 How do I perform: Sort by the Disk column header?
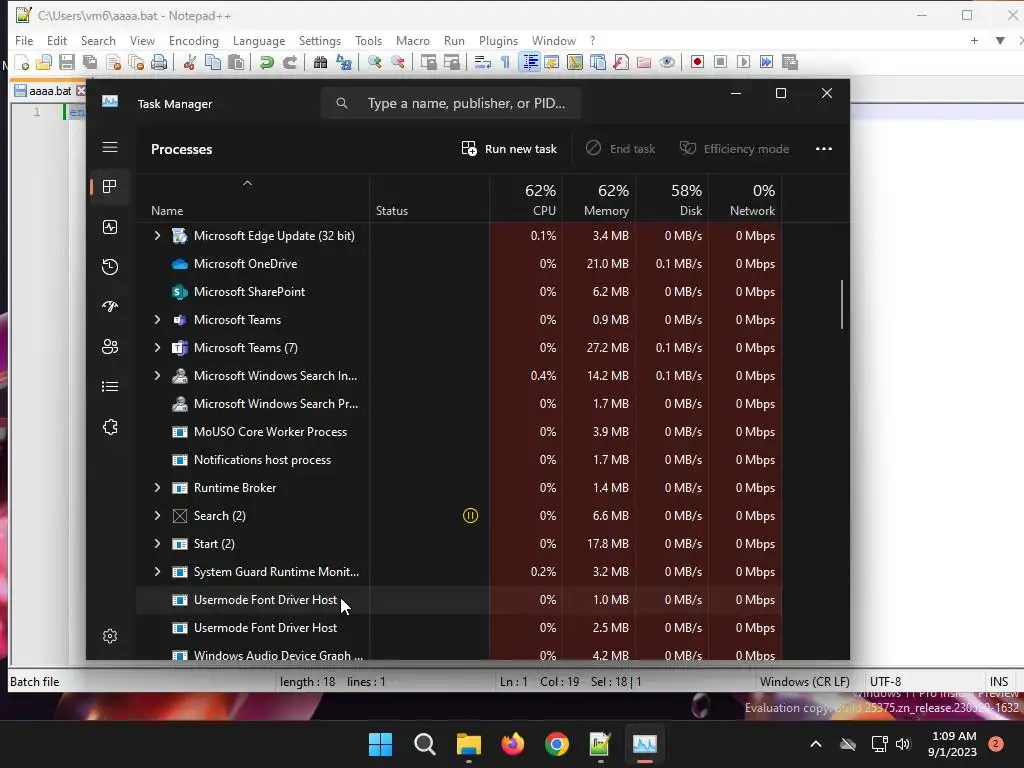coord(673,199)
